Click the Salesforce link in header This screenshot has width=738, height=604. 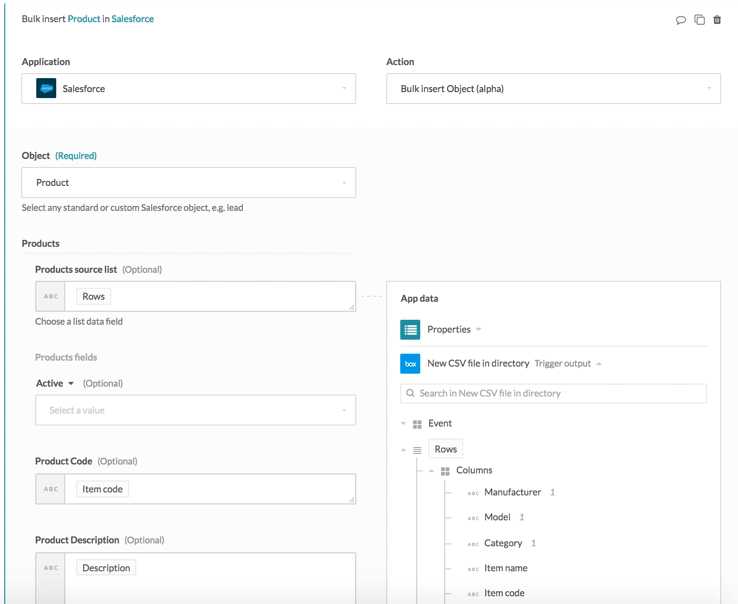132,19
